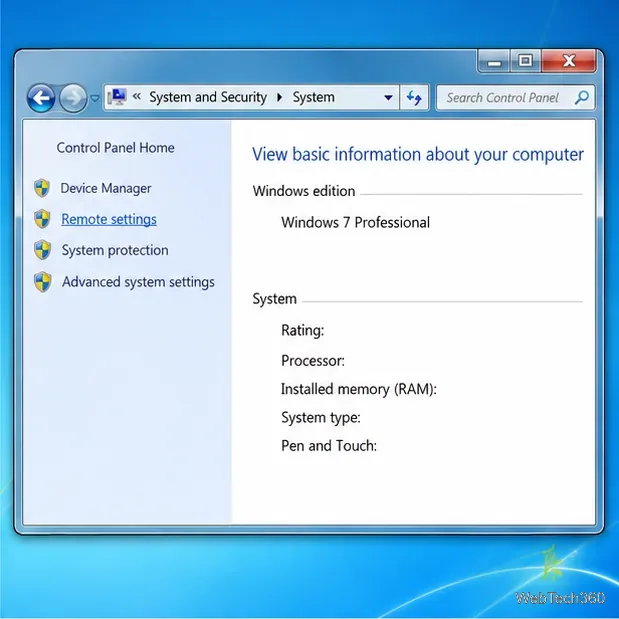Image resolution: width=619 pixels, height=619 pixels.
Task: Select System and Security breadcrumb
Action: (x=208, y=97)
